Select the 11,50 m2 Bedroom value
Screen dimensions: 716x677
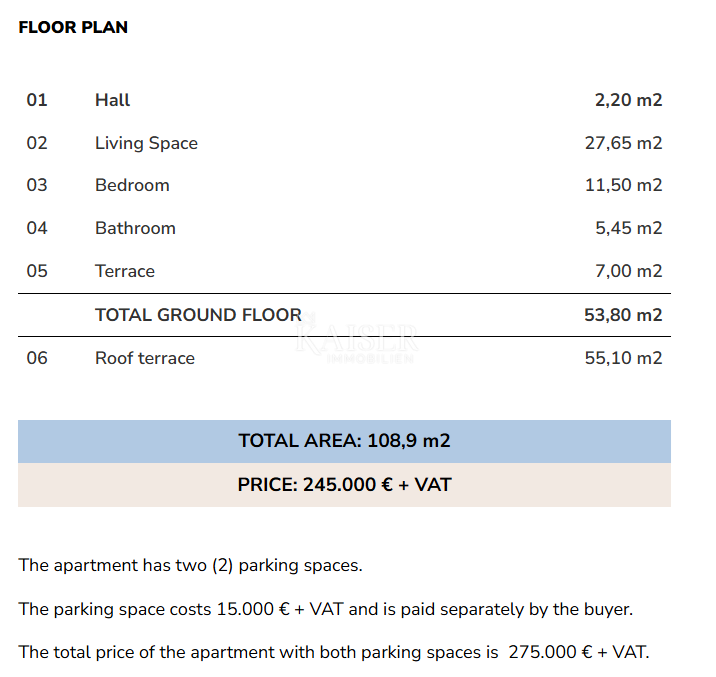(623, 185)
